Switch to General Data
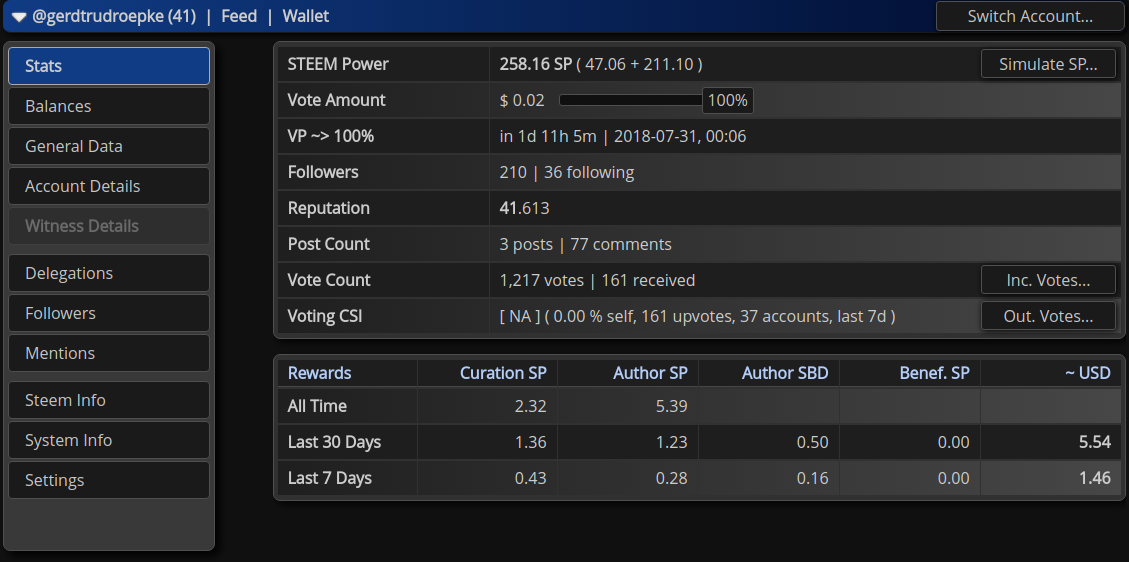The image size is (1129, 562). coord(109,146)
